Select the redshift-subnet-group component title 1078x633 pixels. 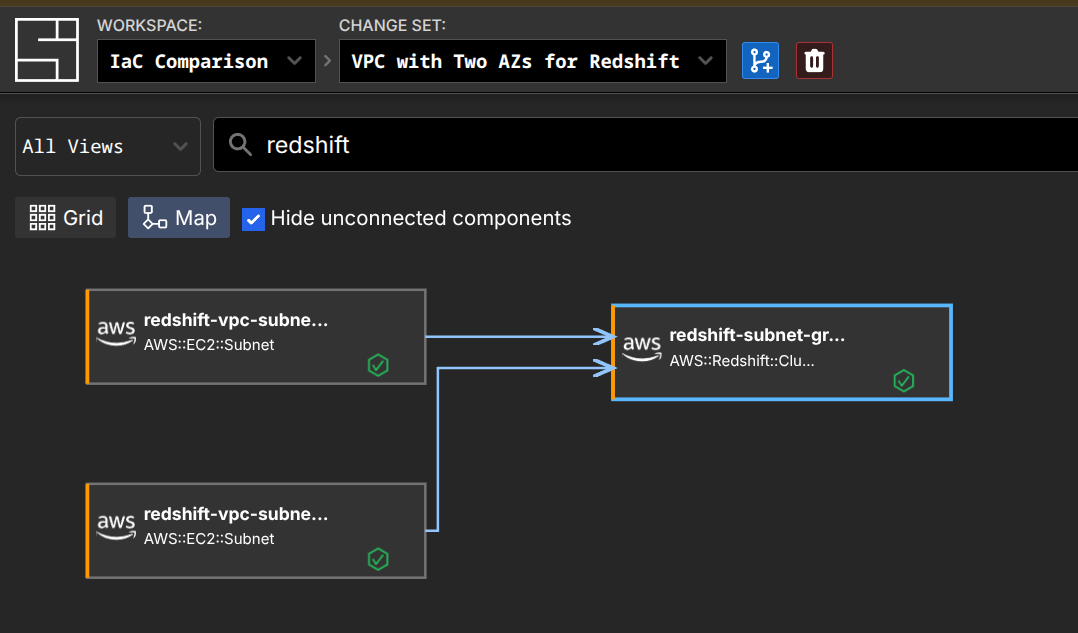757,335
